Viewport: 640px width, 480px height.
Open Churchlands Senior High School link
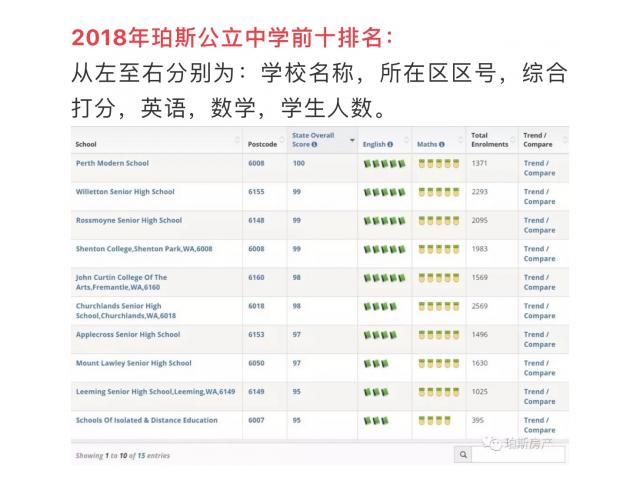coord(126,311)
